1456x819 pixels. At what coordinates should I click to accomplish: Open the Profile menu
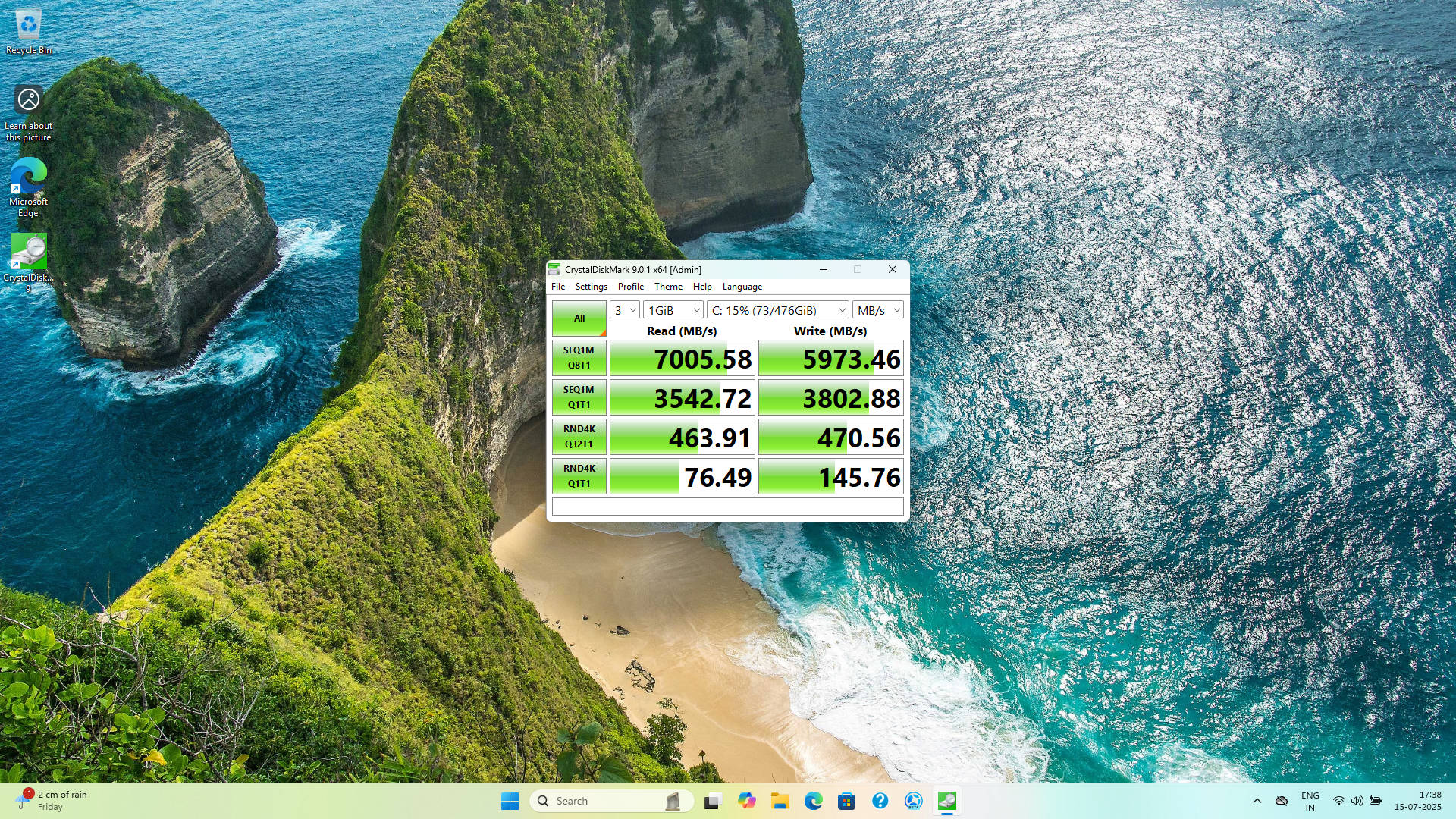[630, 287]
